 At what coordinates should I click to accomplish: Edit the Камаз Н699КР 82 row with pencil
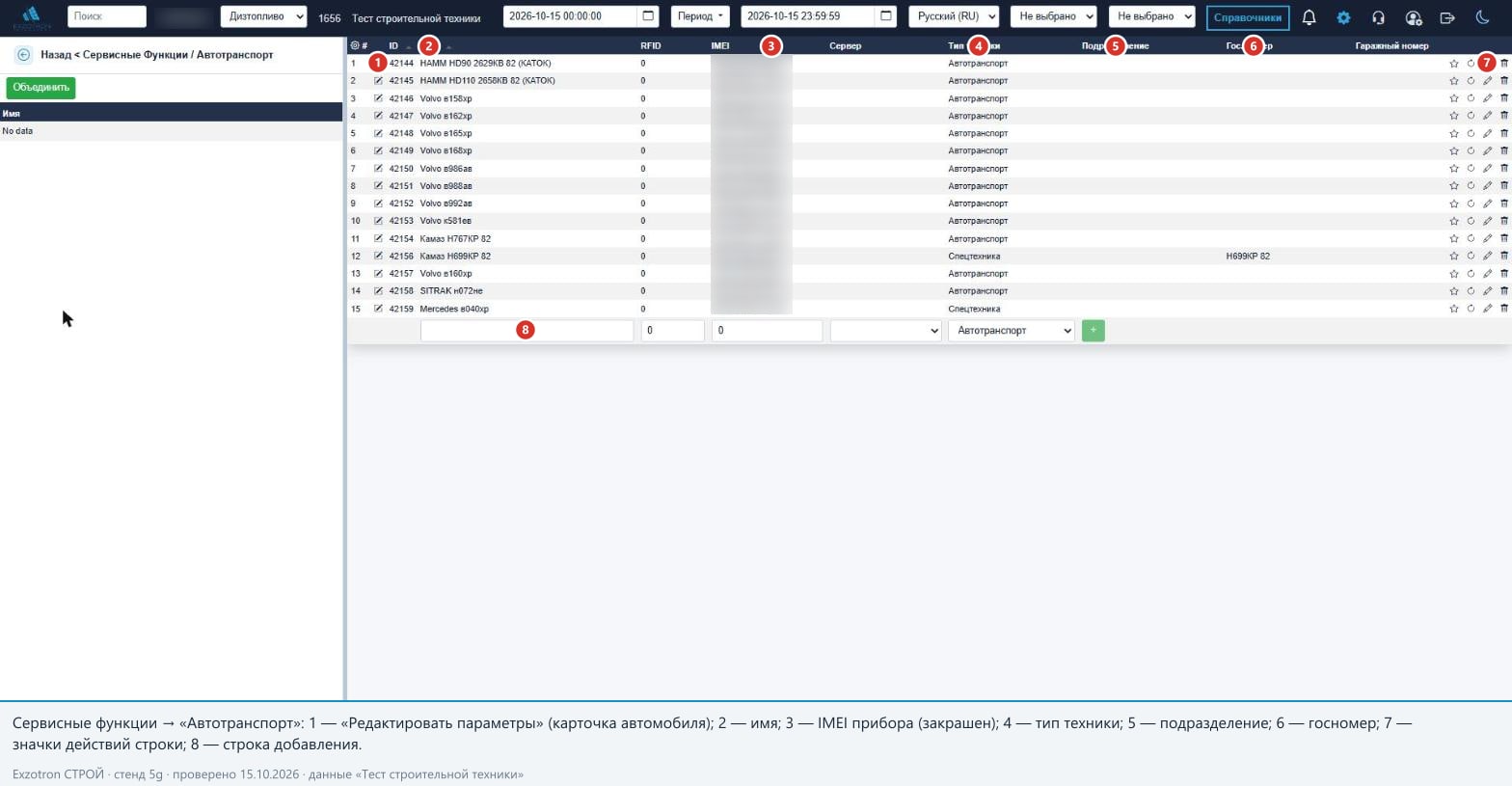(x=1487, y=257)
